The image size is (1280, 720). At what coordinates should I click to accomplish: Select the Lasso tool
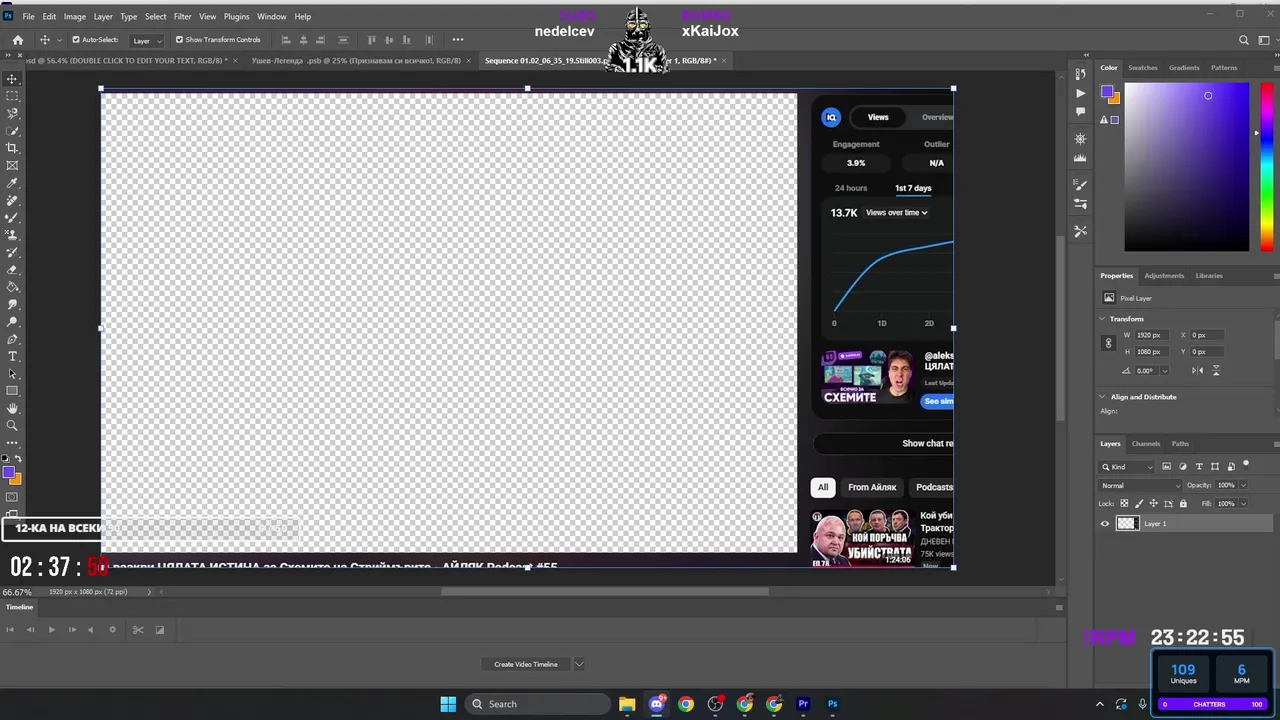pyautogui.click(x=12, y=113)
